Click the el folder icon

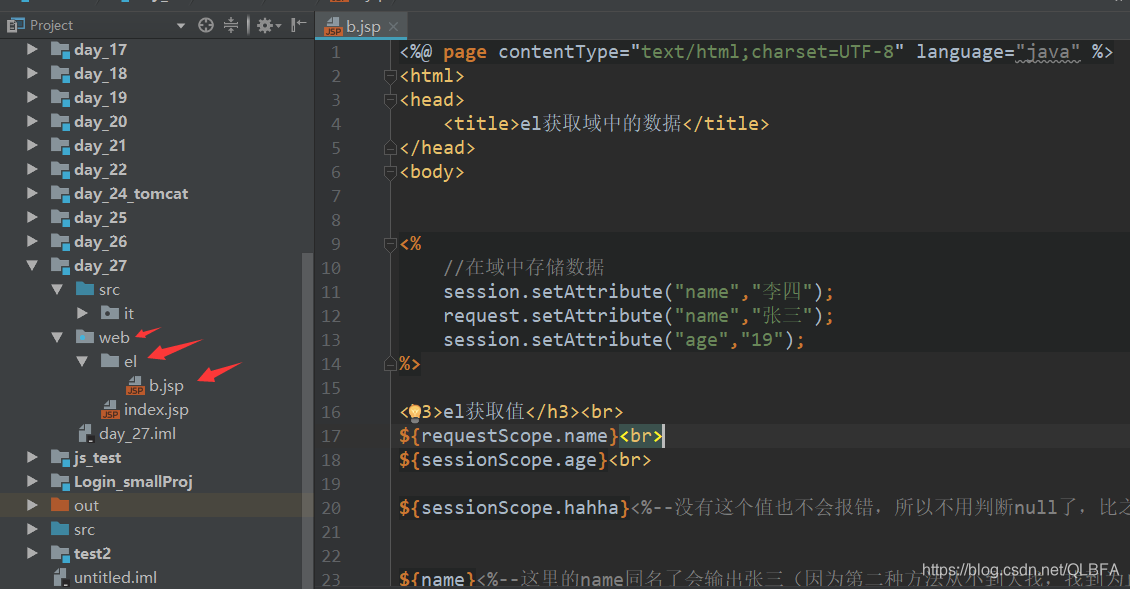[x=110, y=360]
